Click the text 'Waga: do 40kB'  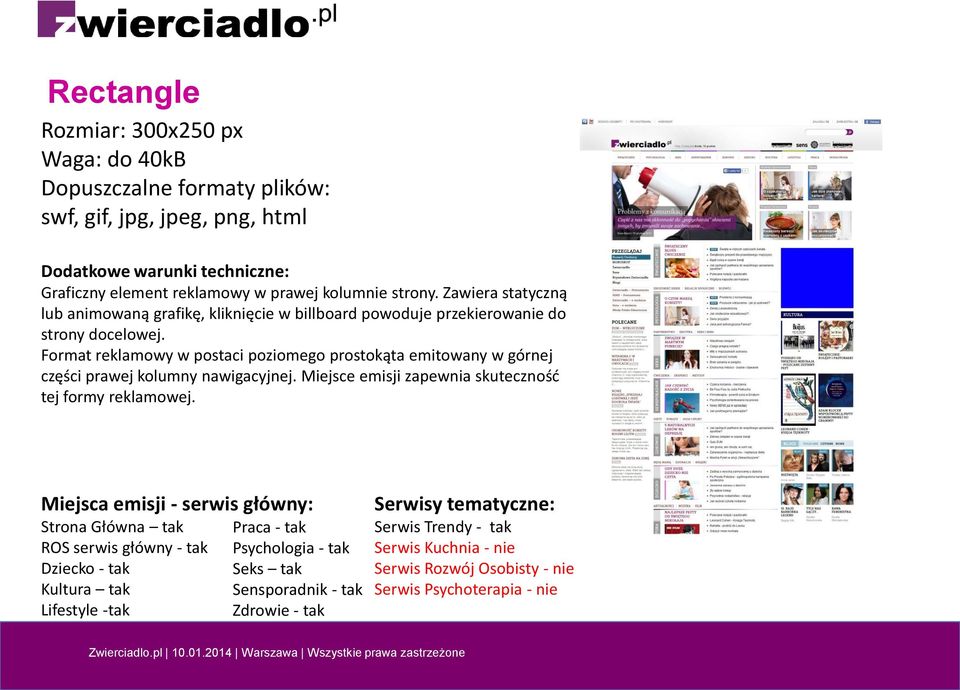click(113, 159)
